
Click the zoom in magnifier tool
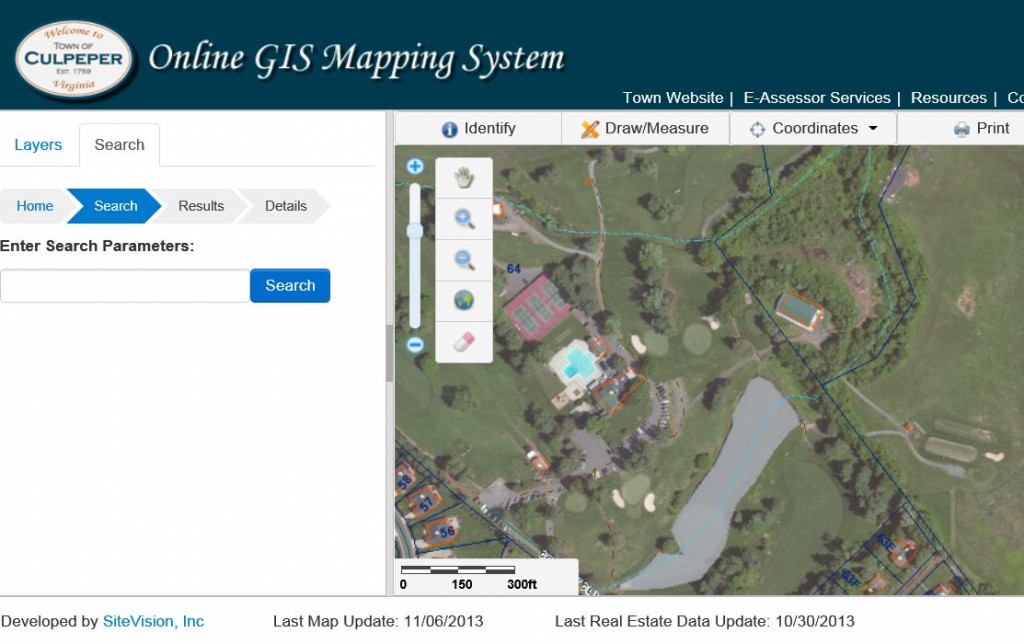click(464, 219)
